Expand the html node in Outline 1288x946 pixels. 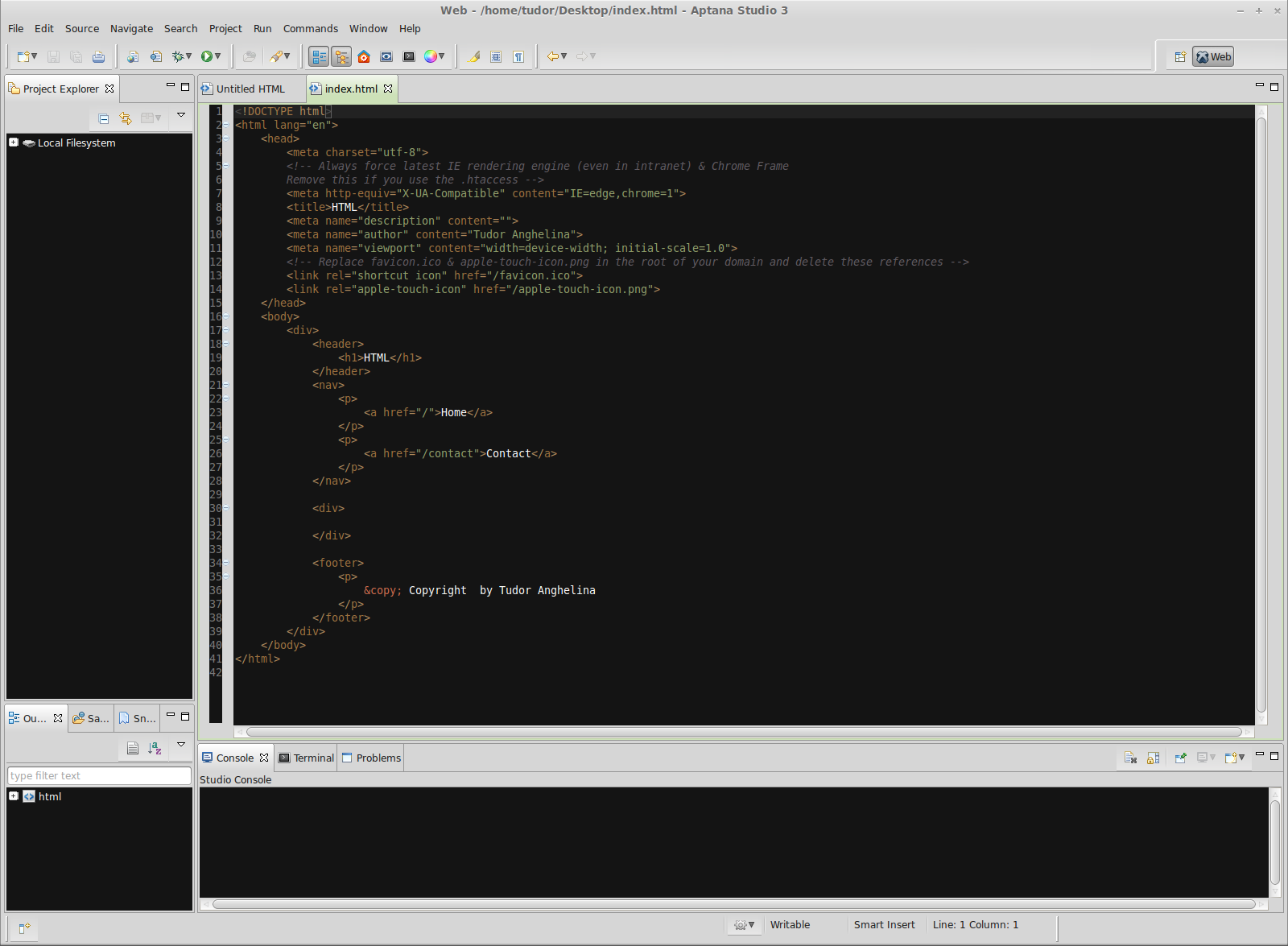point(14,796)
